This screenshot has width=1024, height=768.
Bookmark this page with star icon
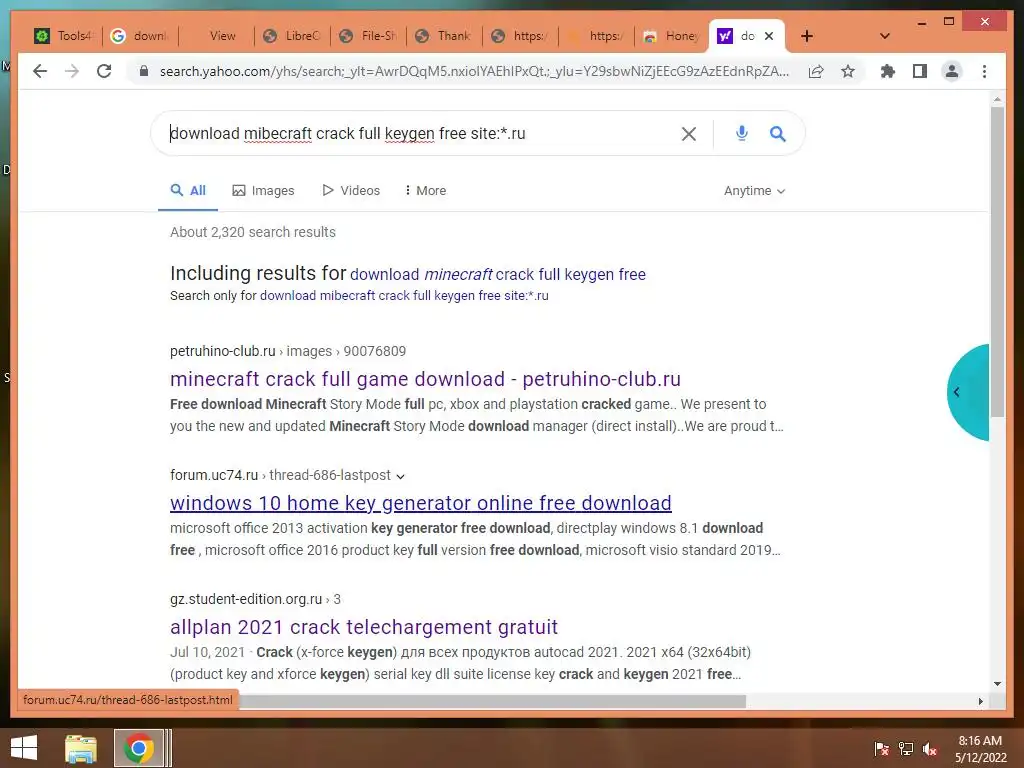click(848, 71)
